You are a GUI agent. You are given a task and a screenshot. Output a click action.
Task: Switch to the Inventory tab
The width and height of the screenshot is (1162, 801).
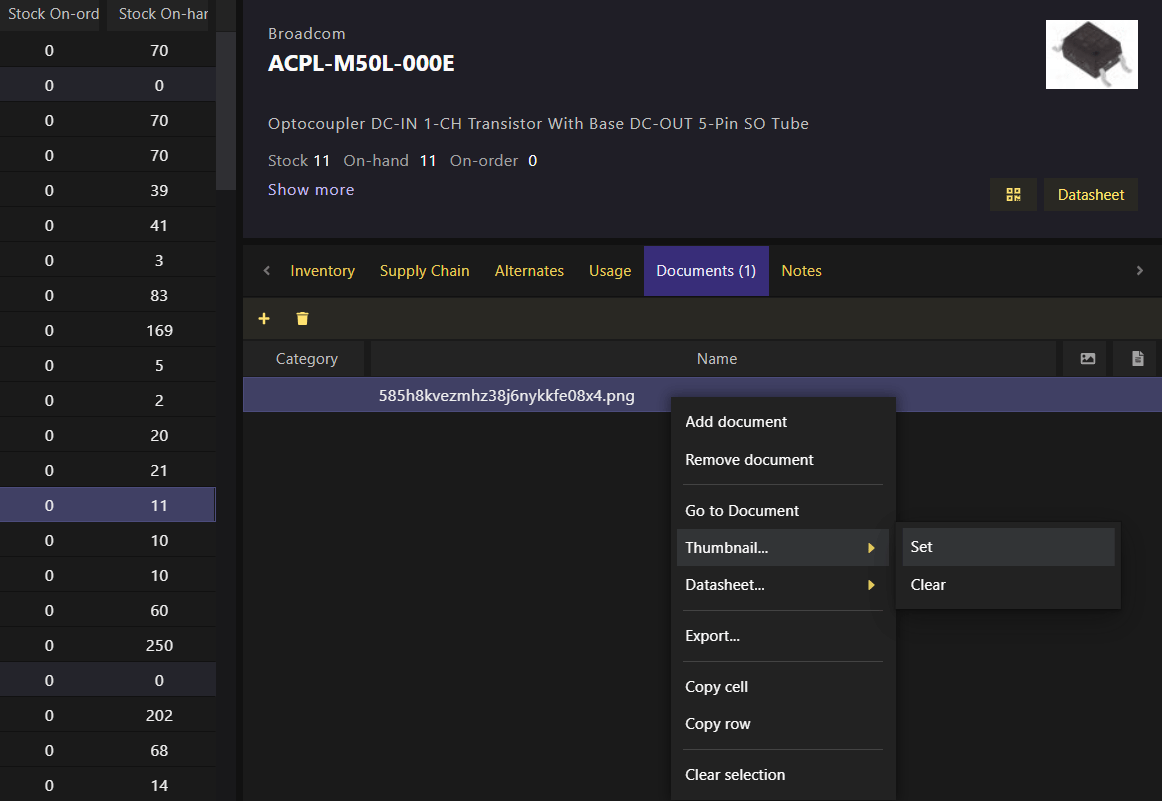click(x=322, y=271)
